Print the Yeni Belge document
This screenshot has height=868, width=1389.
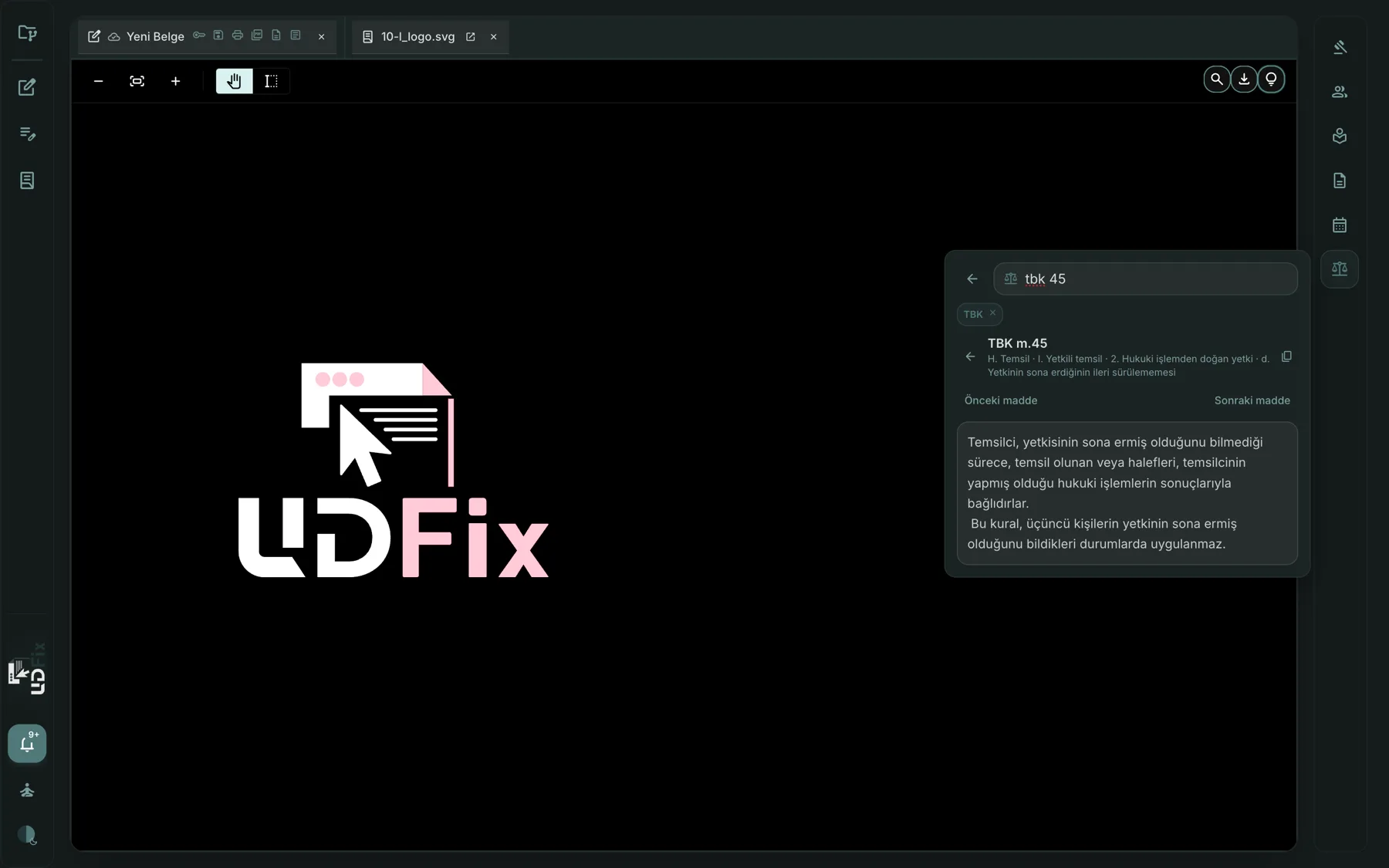(238, 35)
